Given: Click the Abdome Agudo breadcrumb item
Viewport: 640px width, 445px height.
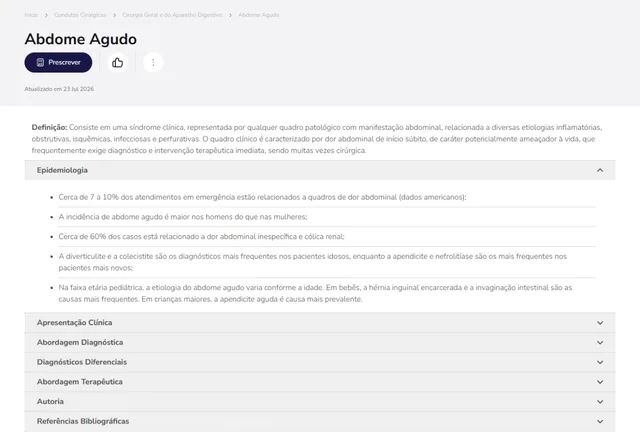Looking at the screenshot, I should point(259,15).
